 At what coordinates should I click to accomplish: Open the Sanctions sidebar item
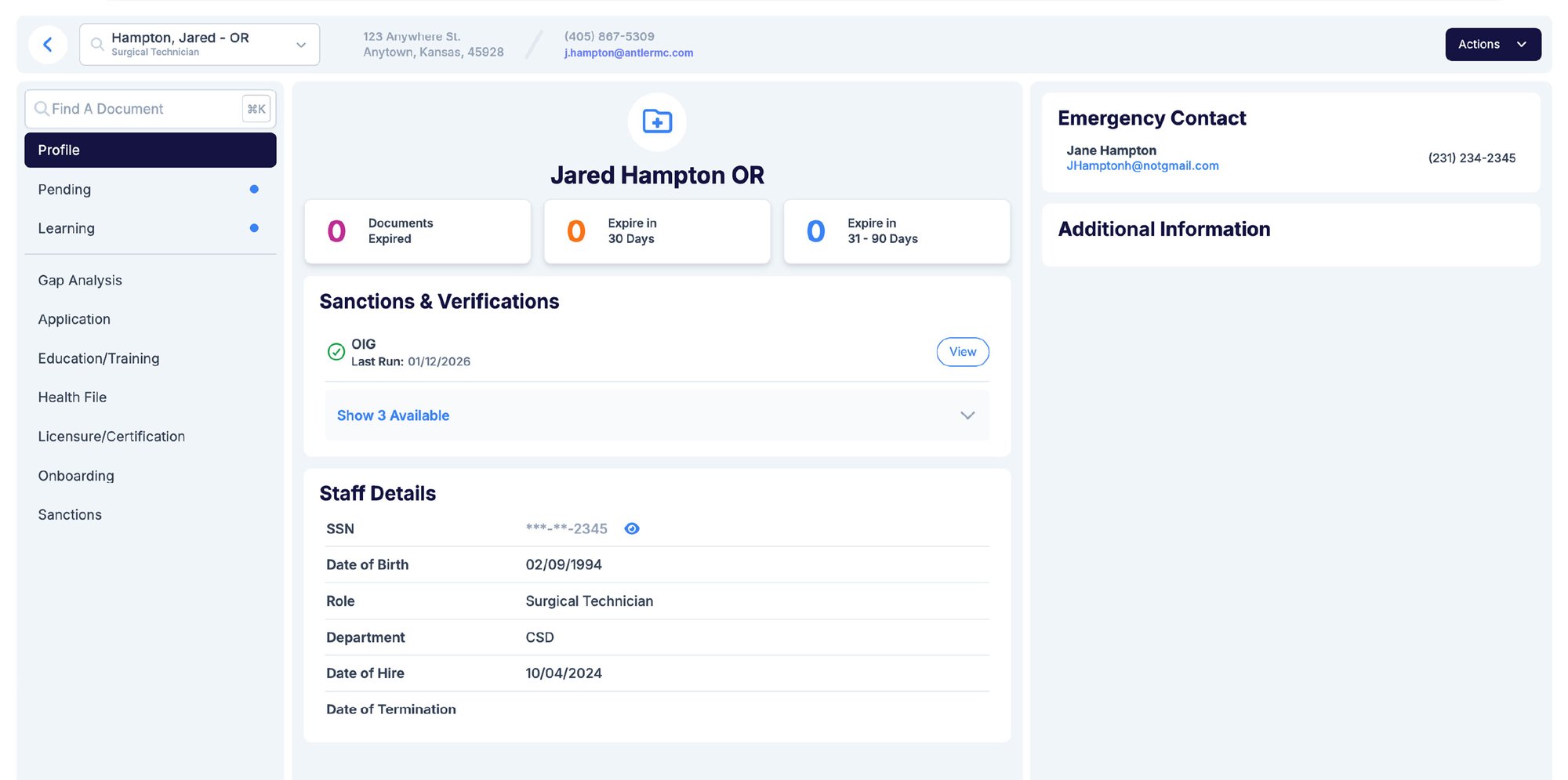point(70,515)
